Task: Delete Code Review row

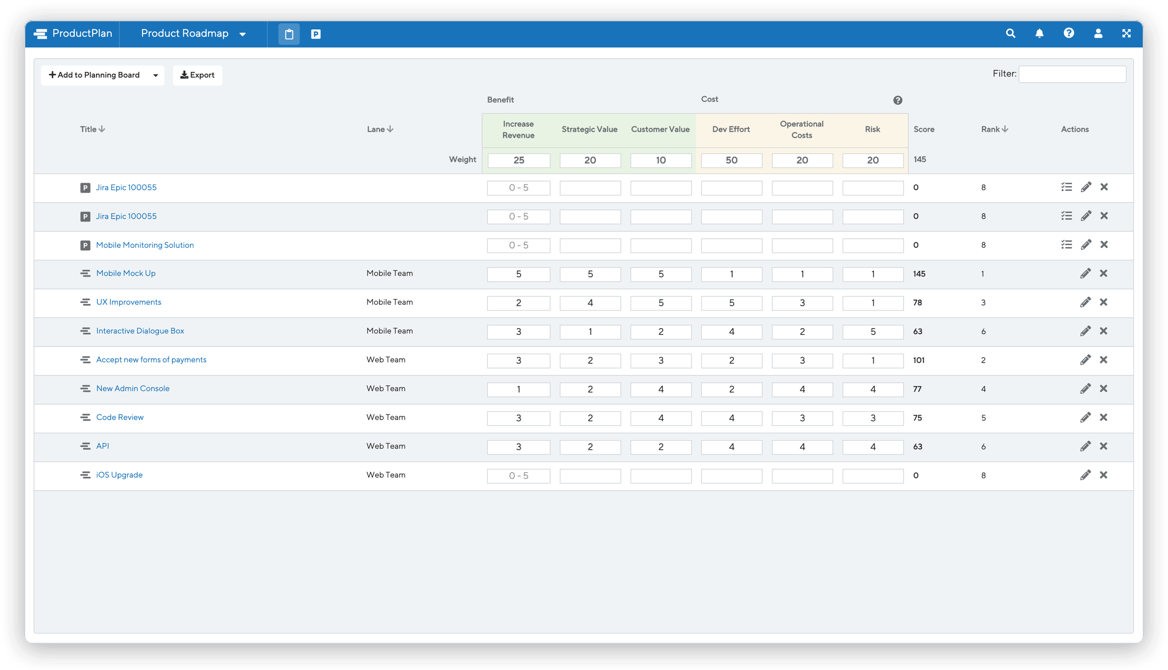Action: (x=1104, y=417)
